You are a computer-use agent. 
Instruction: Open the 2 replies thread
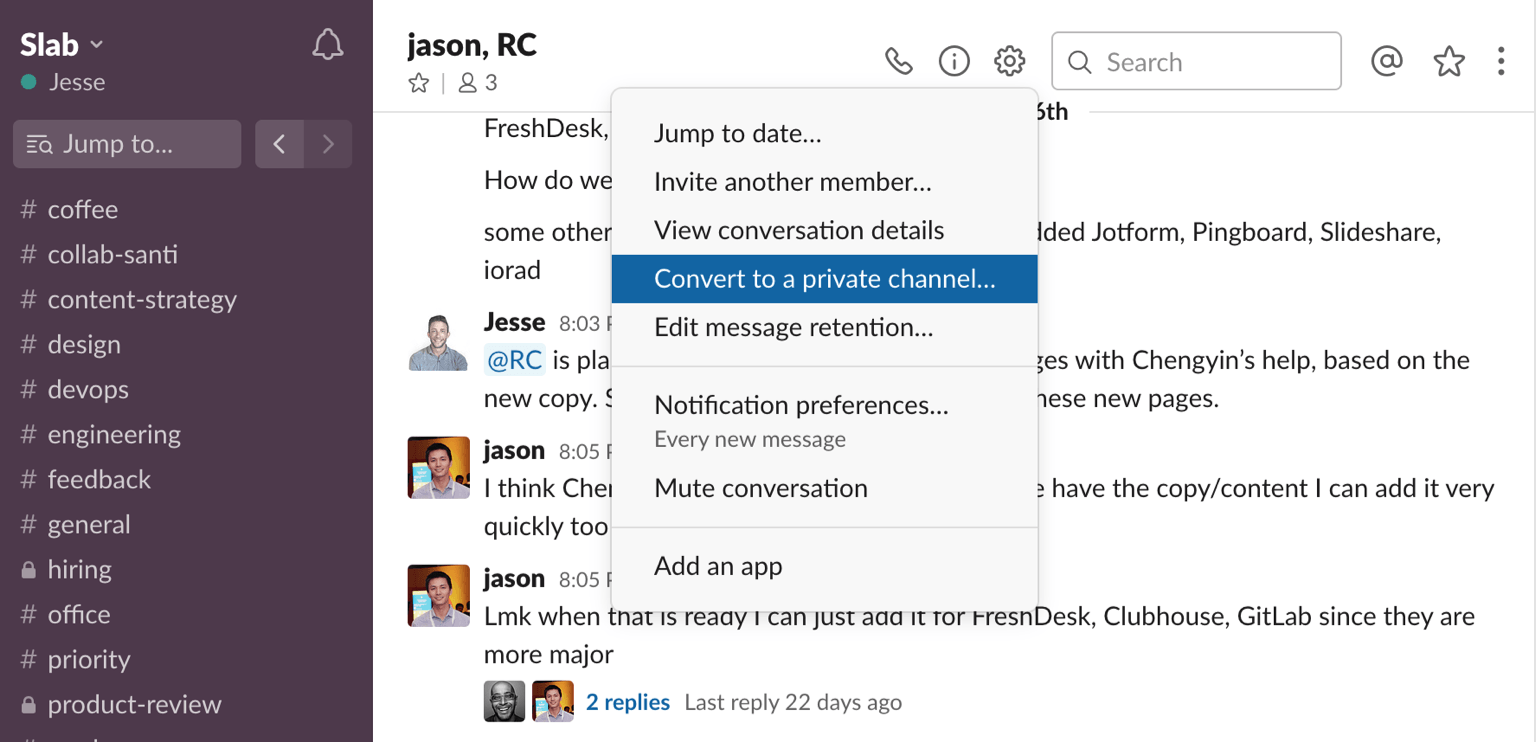[x=628, y=702]
